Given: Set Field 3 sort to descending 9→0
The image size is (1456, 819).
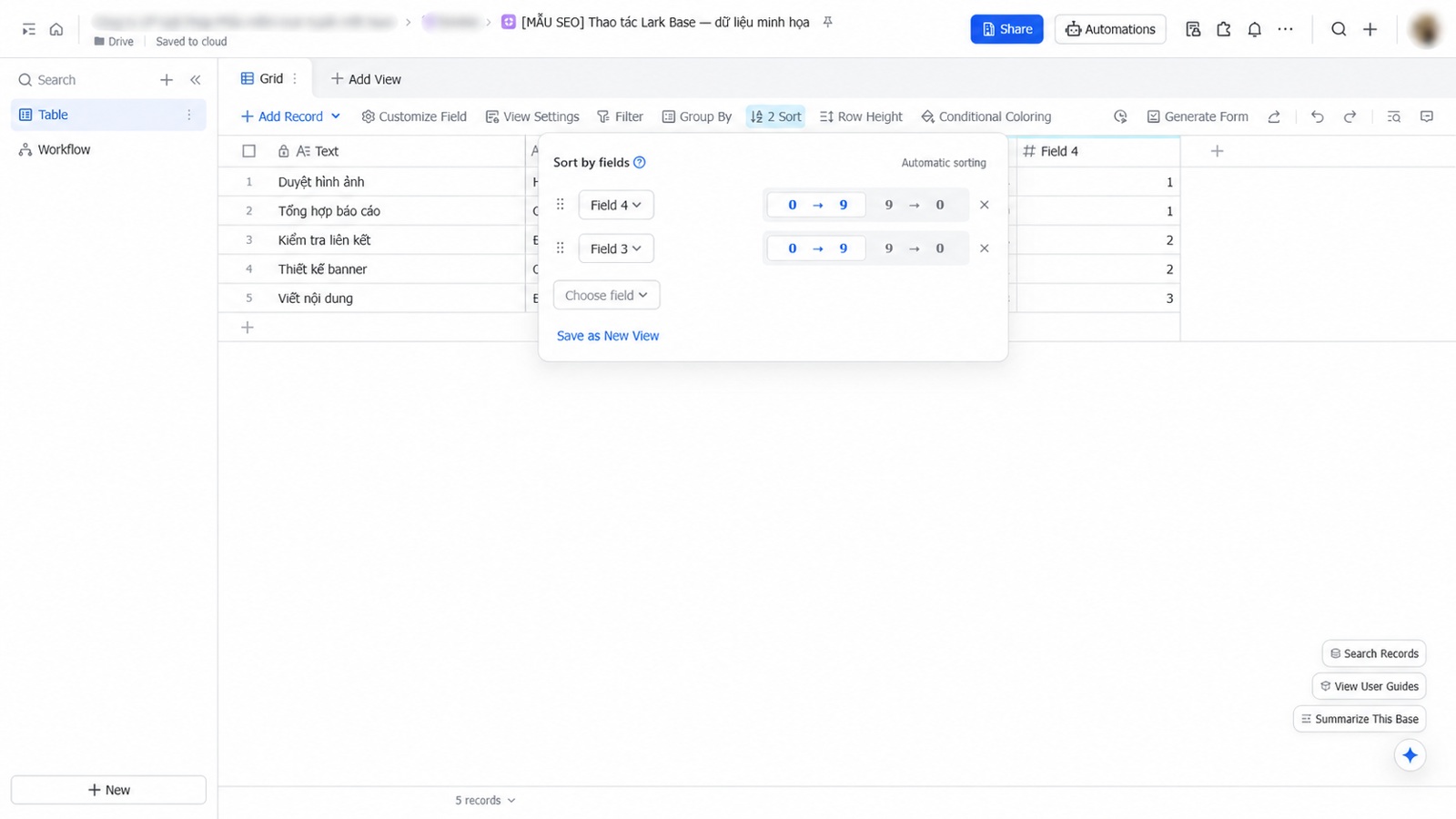Looking at the screenshot, I should pyautogui.click(x=915, y=248).
